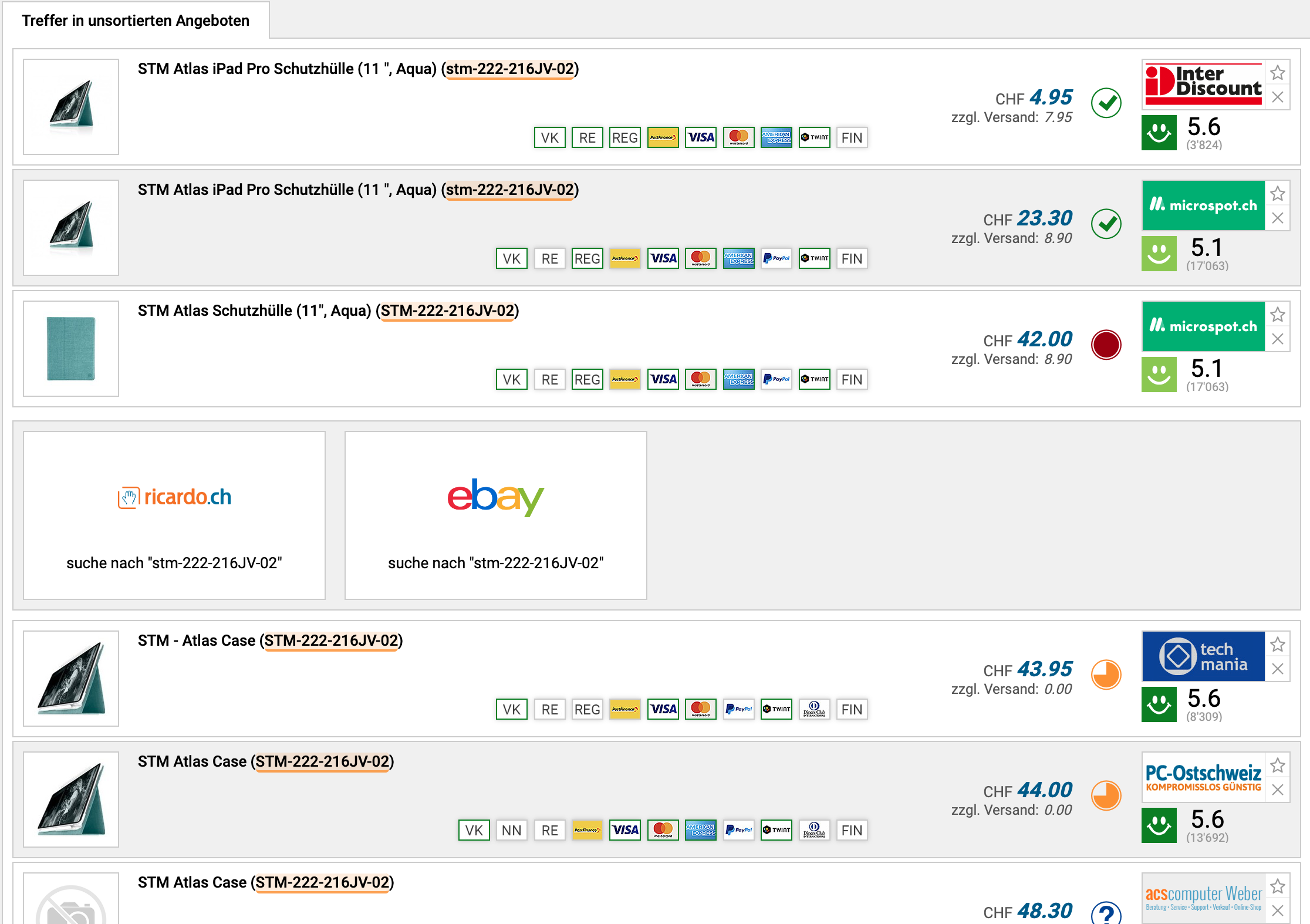Image resolution: width=1310 pixels, height=924 pixels.
Task: Click the 5.1 rating smiley of the CHF 23.30 microspot offer
Action: 1159,254
